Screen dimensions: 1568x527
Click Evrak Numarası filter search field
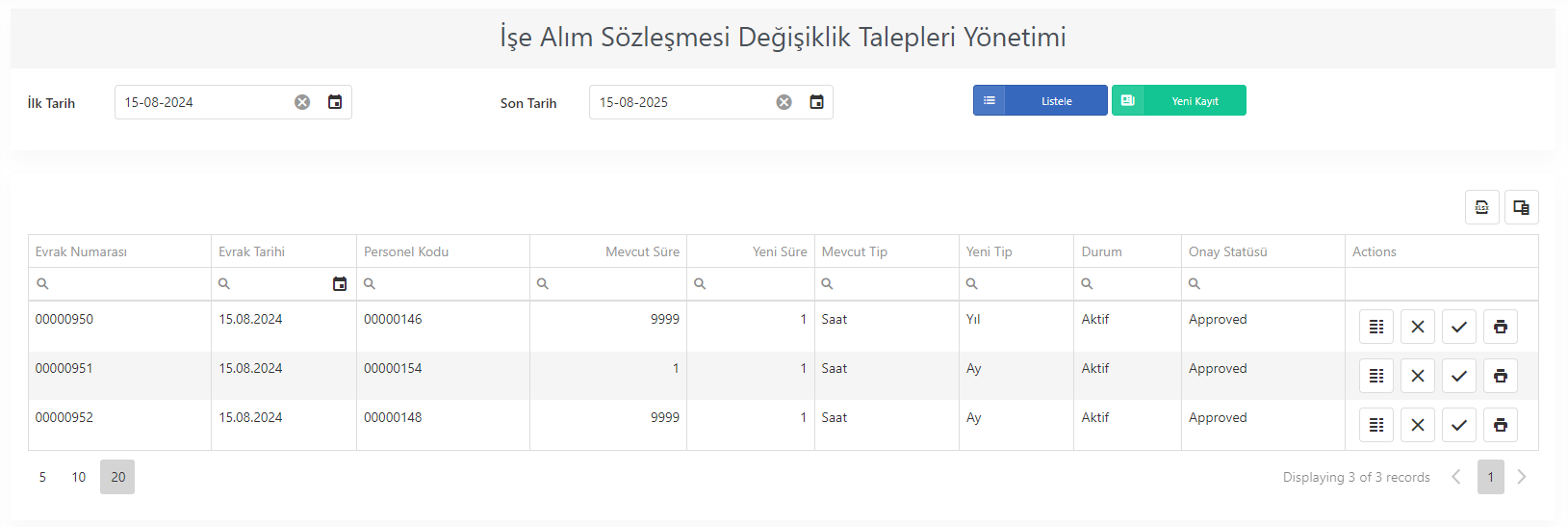[x=119, y=284]
